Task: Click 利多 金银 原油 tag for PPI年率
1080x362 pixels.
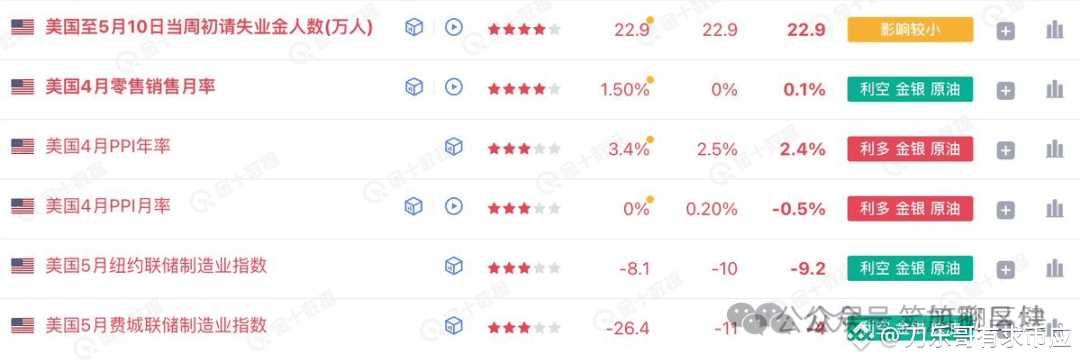Action: coord(910,149)
